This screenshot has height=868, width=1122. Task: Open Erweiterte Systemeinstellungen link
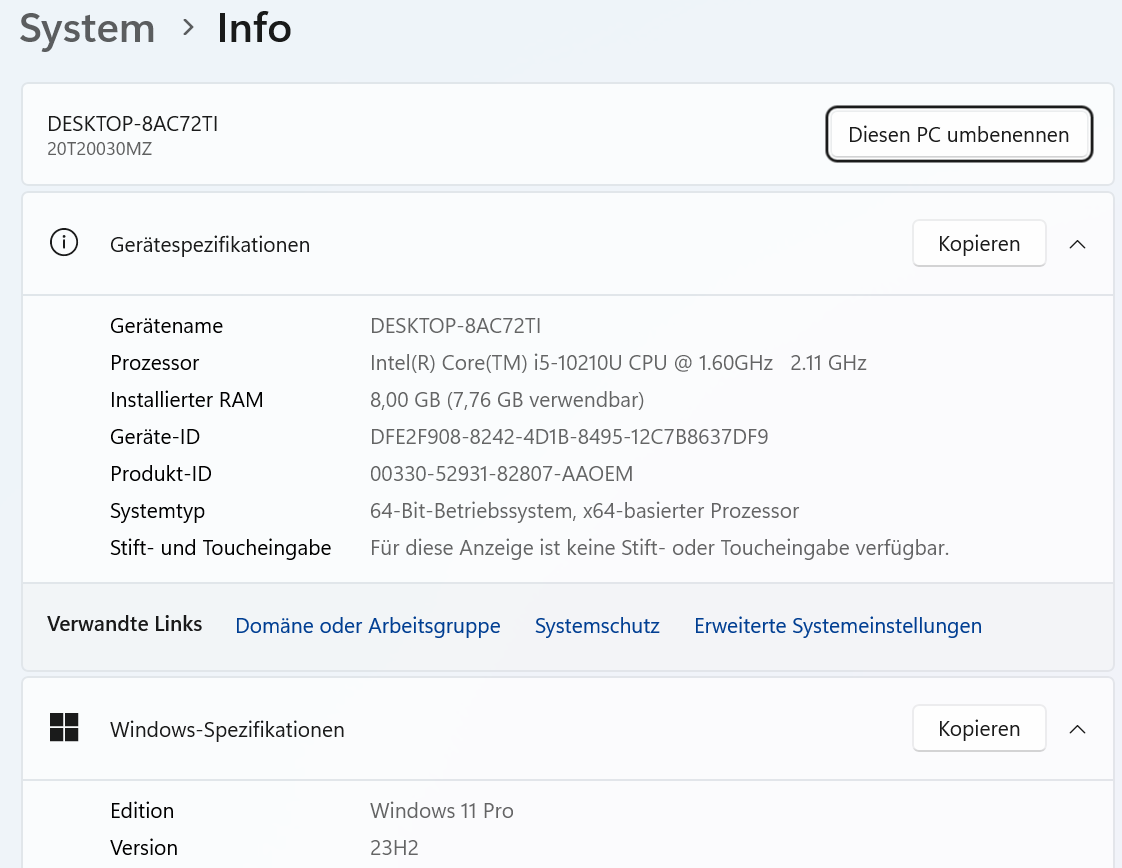click(x=838, y=626)
